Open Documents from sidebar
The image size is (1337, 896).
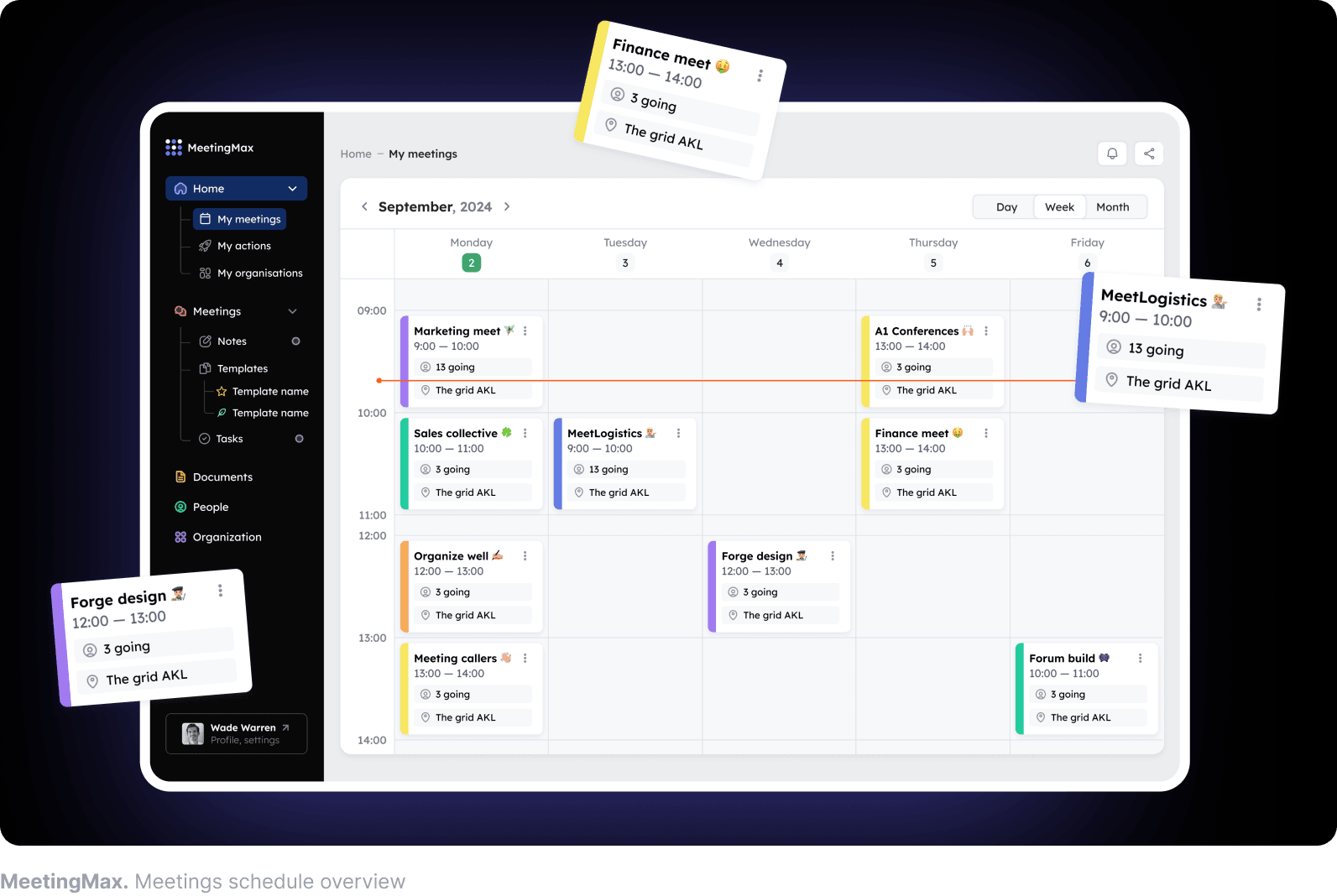point(213,477)
